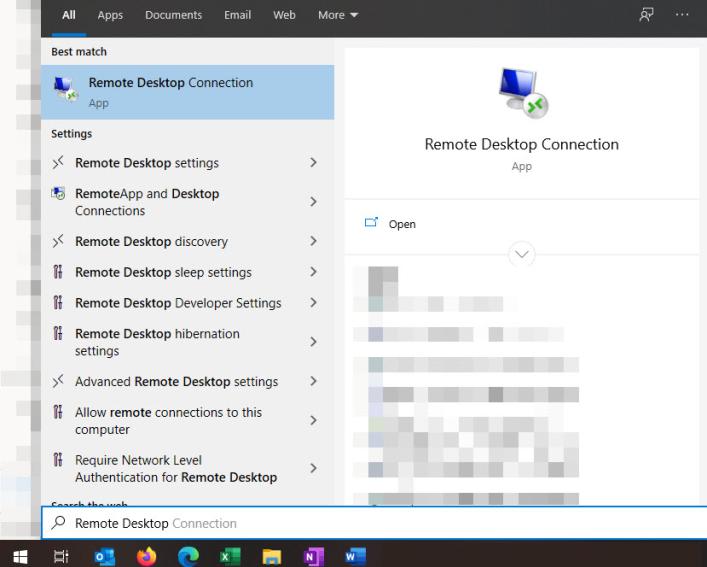Click the Remote Desktop settings icon
The height and width of the screenshot is (567, 707).
pos(58,162)
